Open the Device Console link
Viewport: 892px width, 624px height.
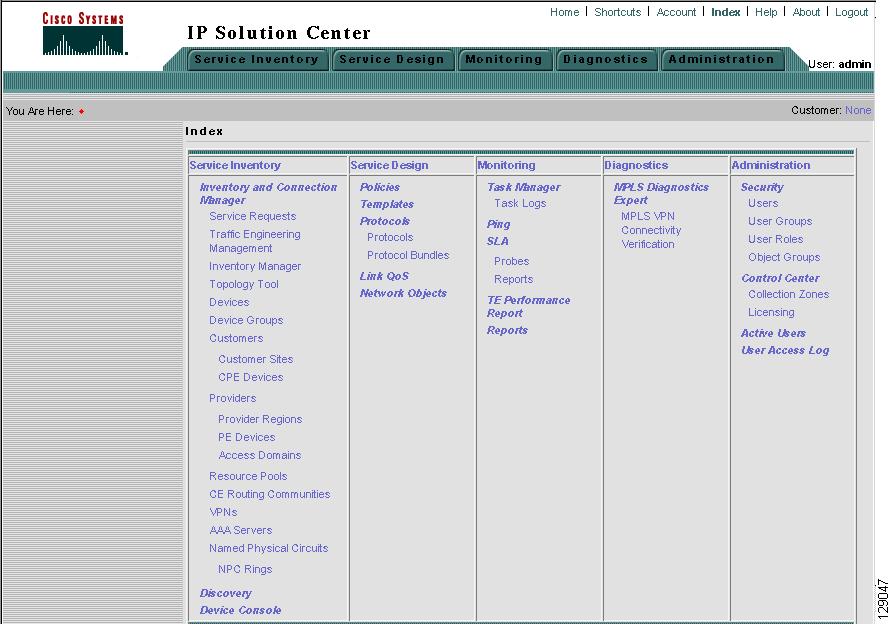click(240, 610)
